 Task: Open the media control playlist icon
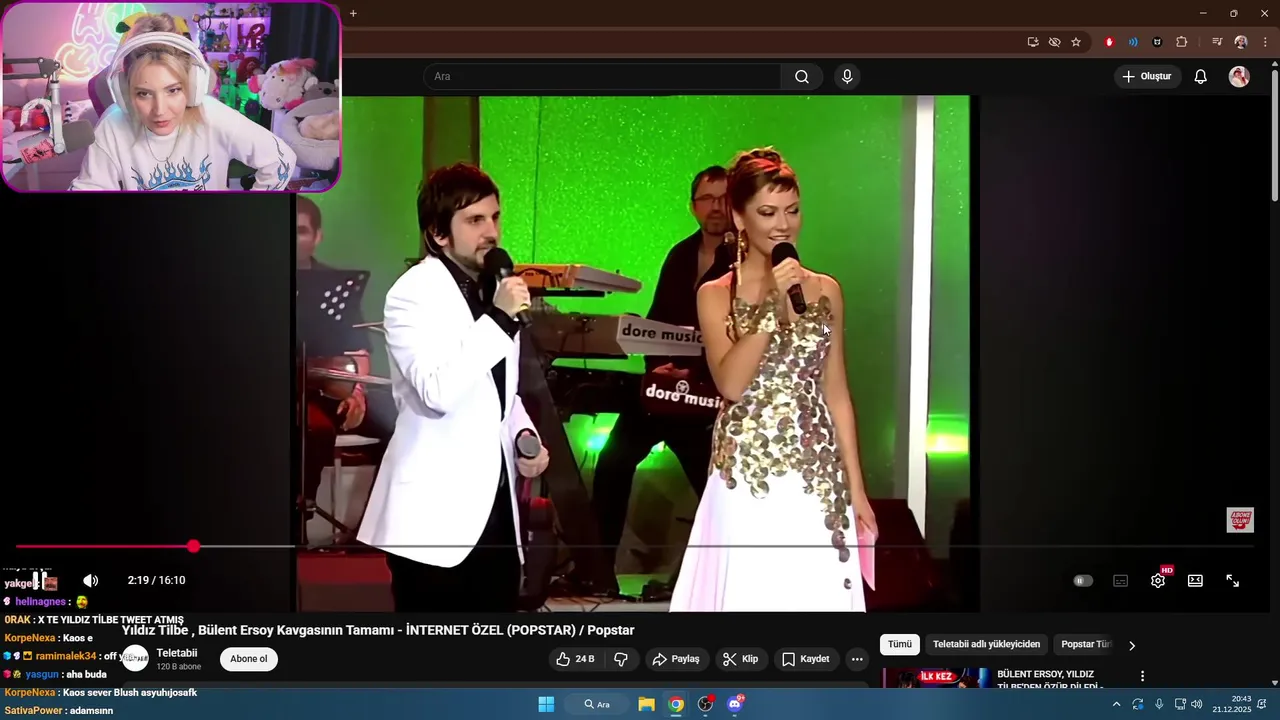click(x=1217, y=42)
